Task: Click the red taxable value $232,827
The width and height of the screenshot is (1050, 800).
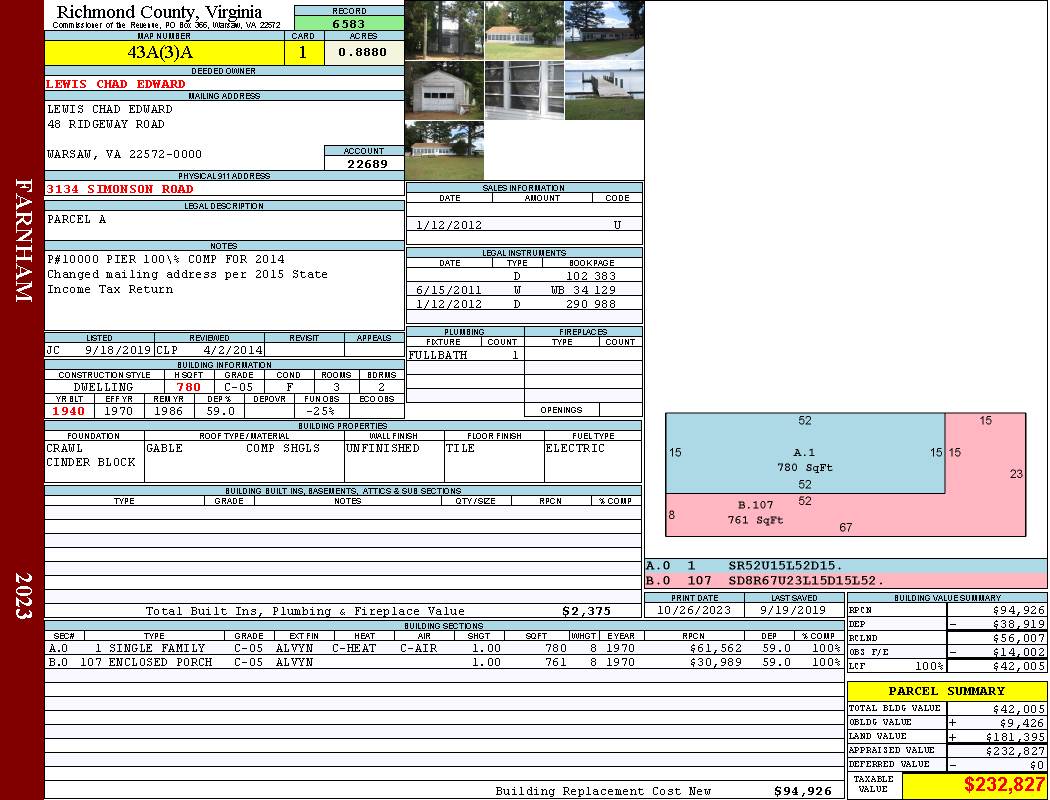Action: (x=974, y=785)
